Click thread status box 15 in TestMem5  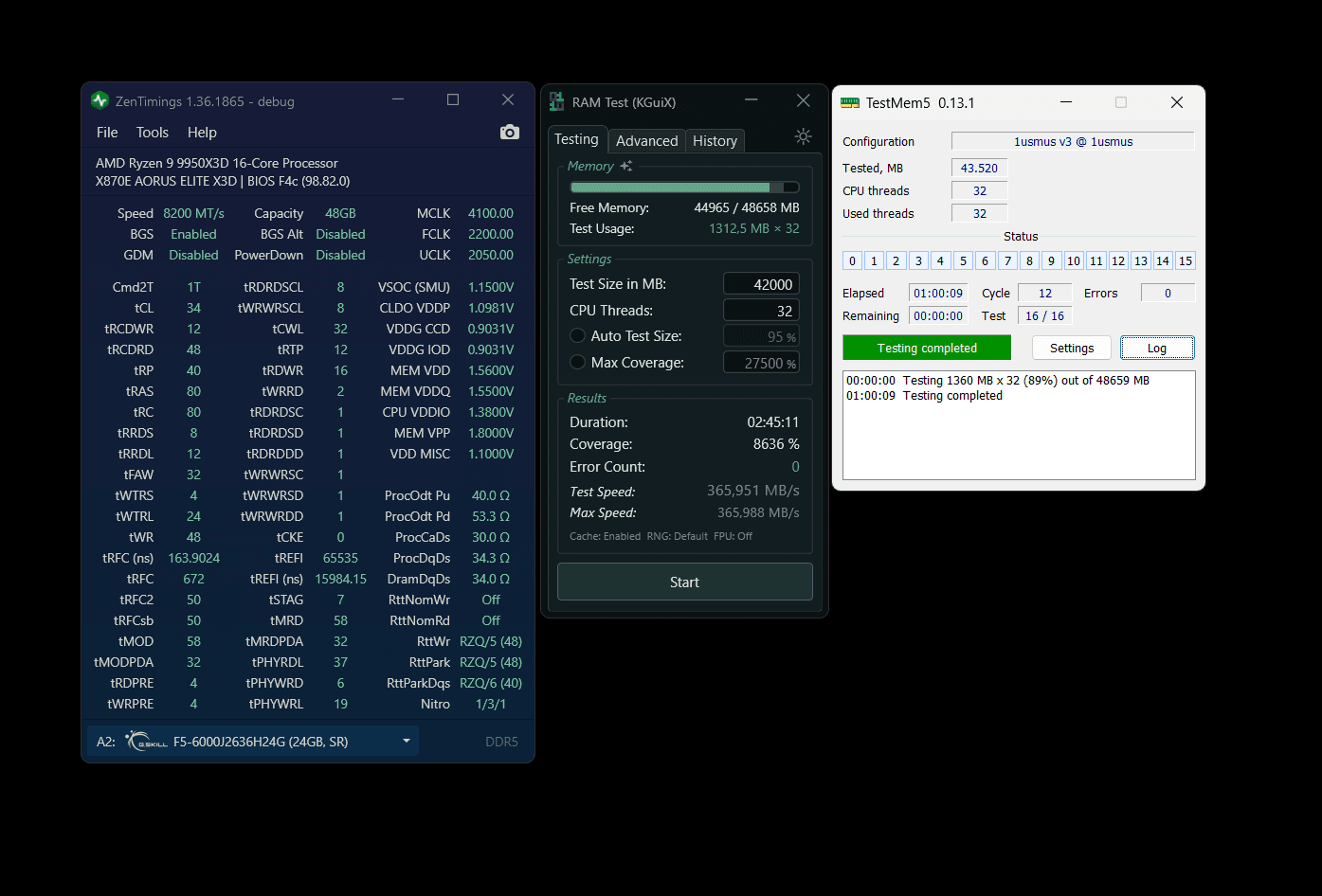tap(1185, 260)
